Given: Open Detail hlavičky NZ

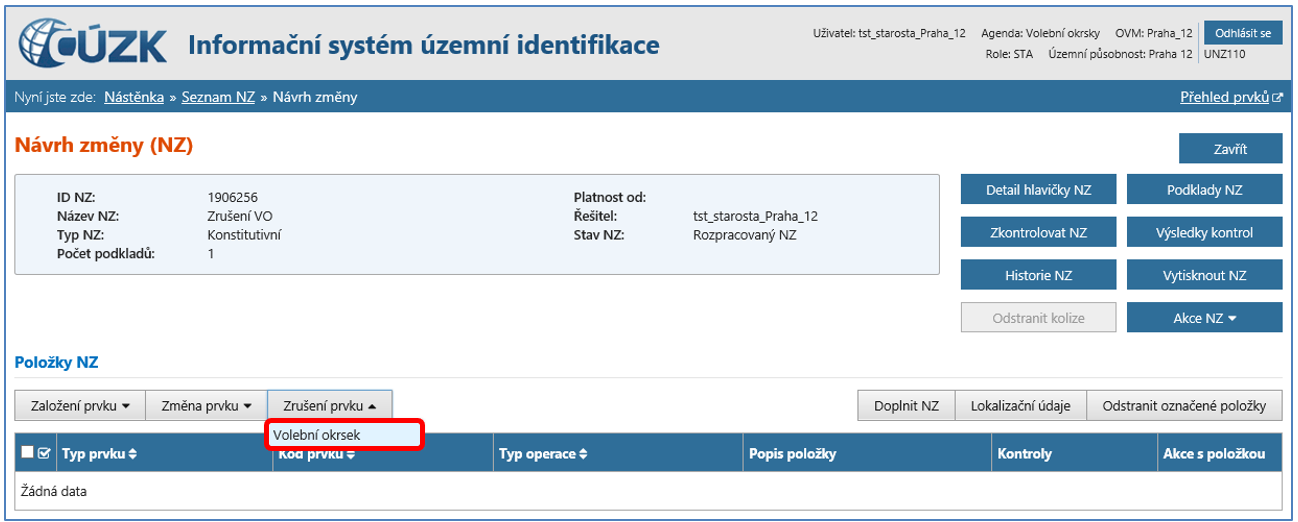Looking at the screenshot, I should click(x=1038, y=190).
